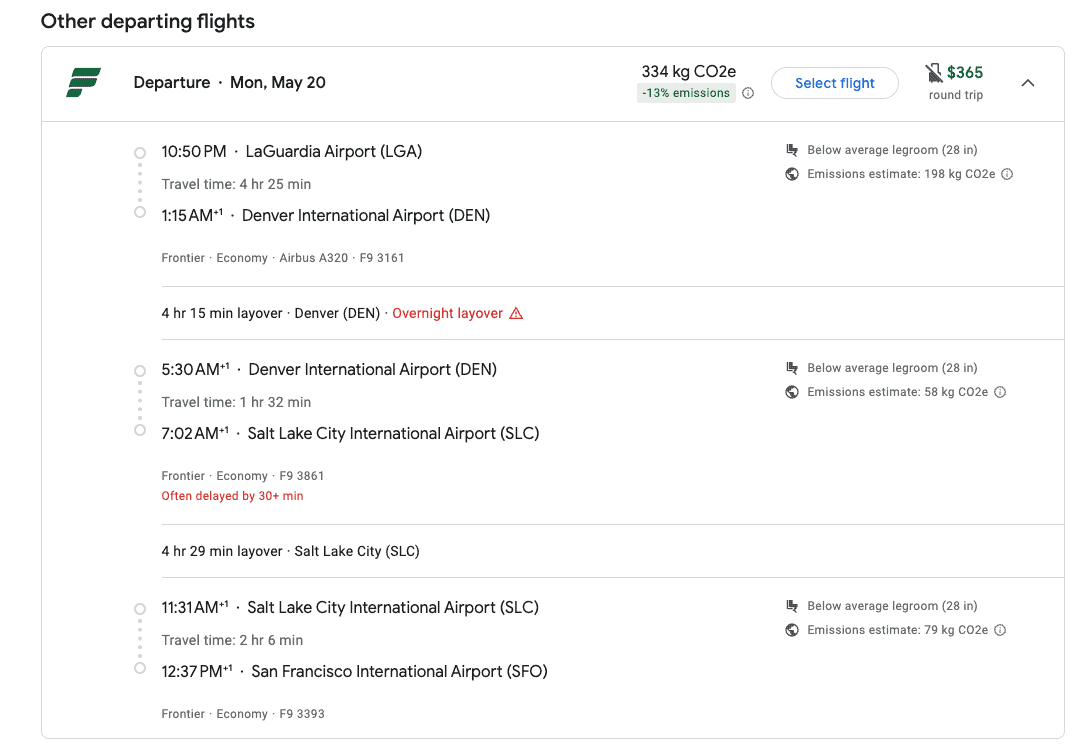Click the Other departing flights heading

(x=148, y=21)
